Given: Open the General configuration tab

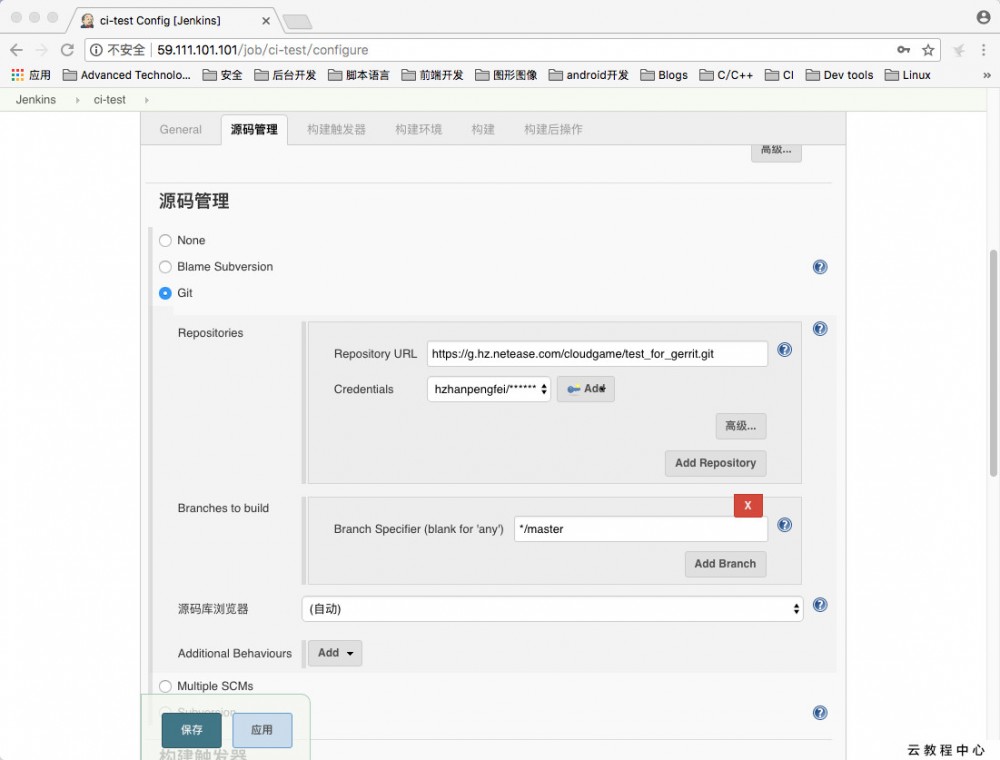Looking at the screenshot, I should [180, 129].
